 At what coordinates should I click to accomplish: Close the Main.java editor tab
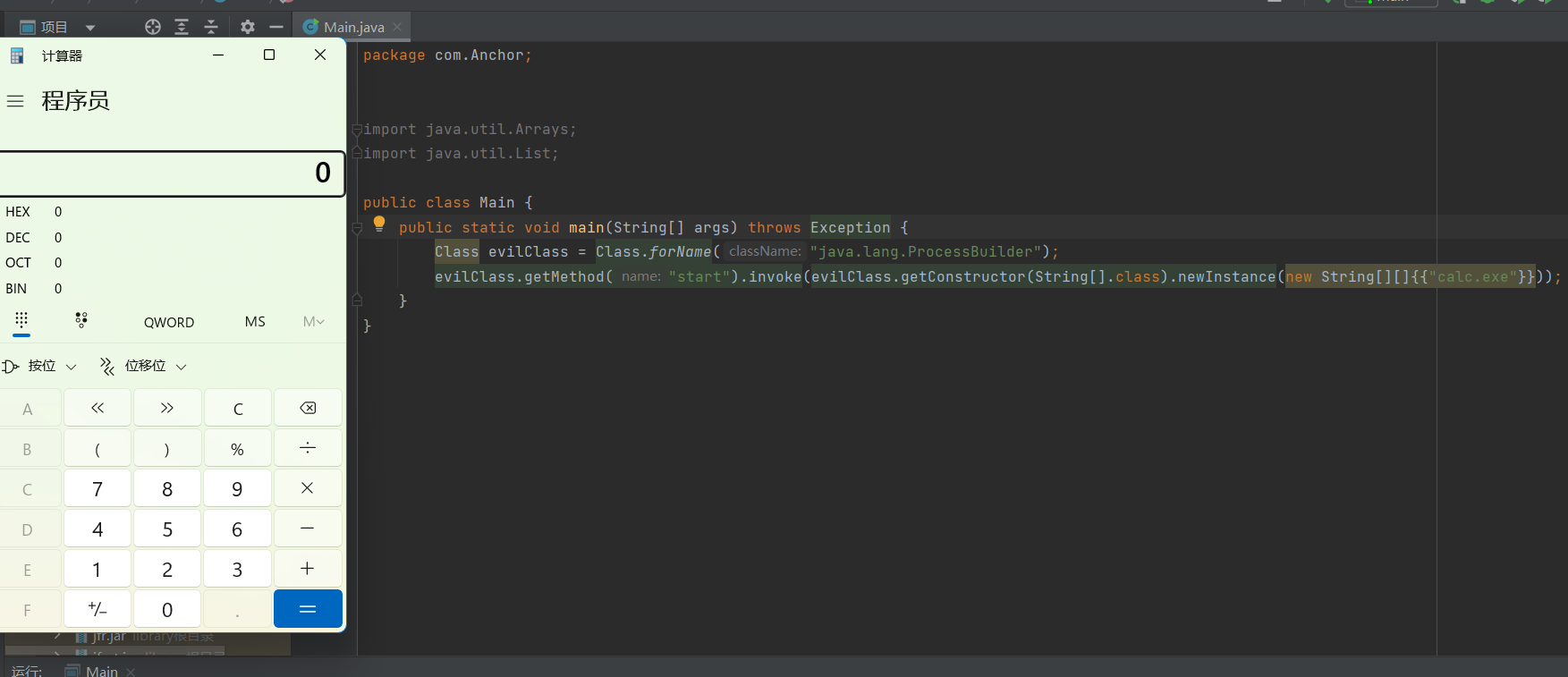click(397, 27)
